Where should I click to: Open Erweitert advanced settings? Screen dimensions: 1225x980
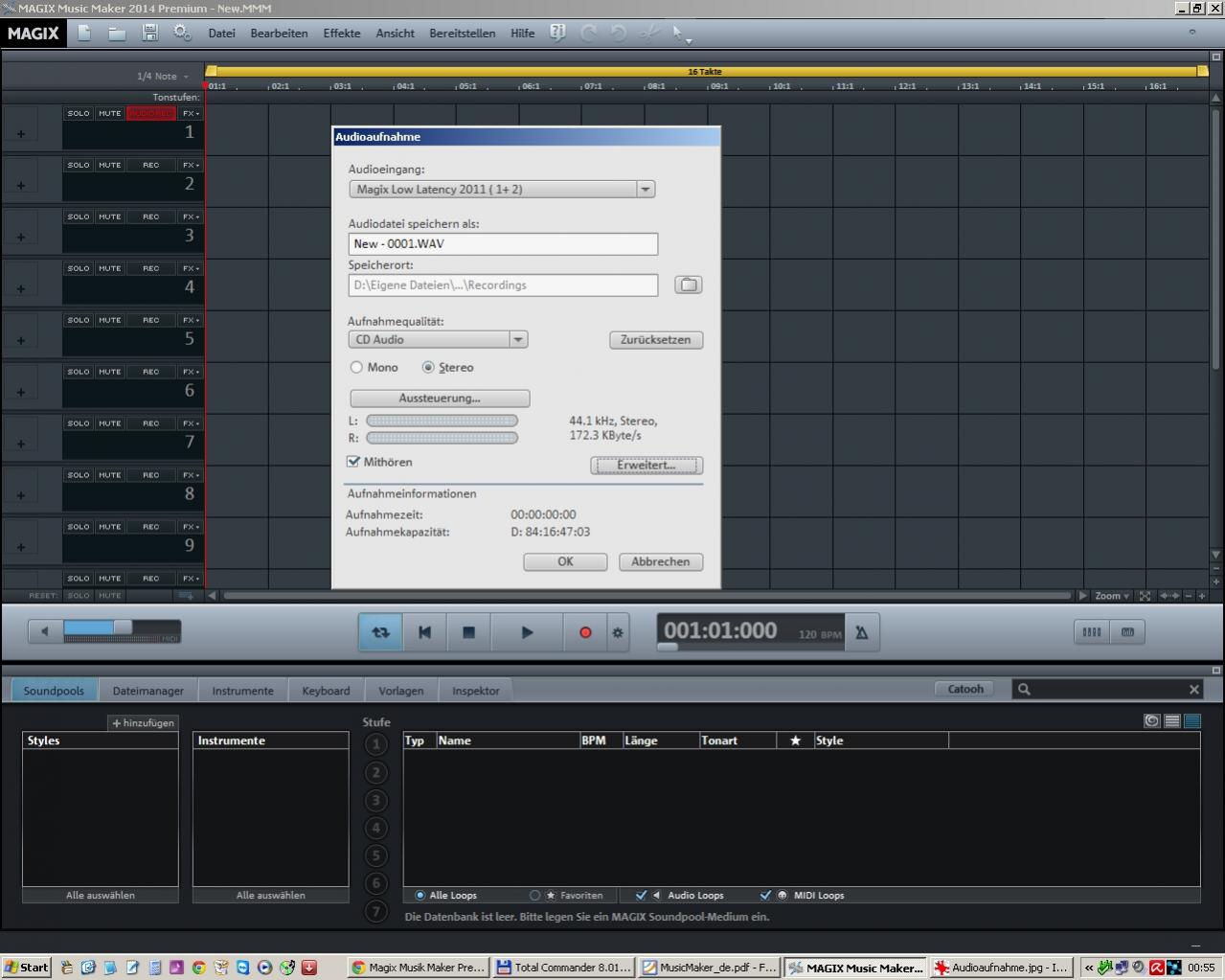pyautogui.click(x=647, y=465)
